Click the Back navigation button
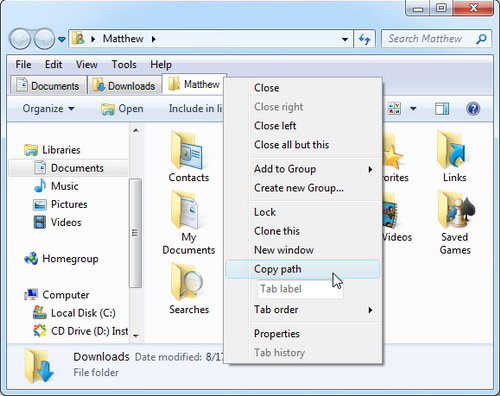 (21, 39)
